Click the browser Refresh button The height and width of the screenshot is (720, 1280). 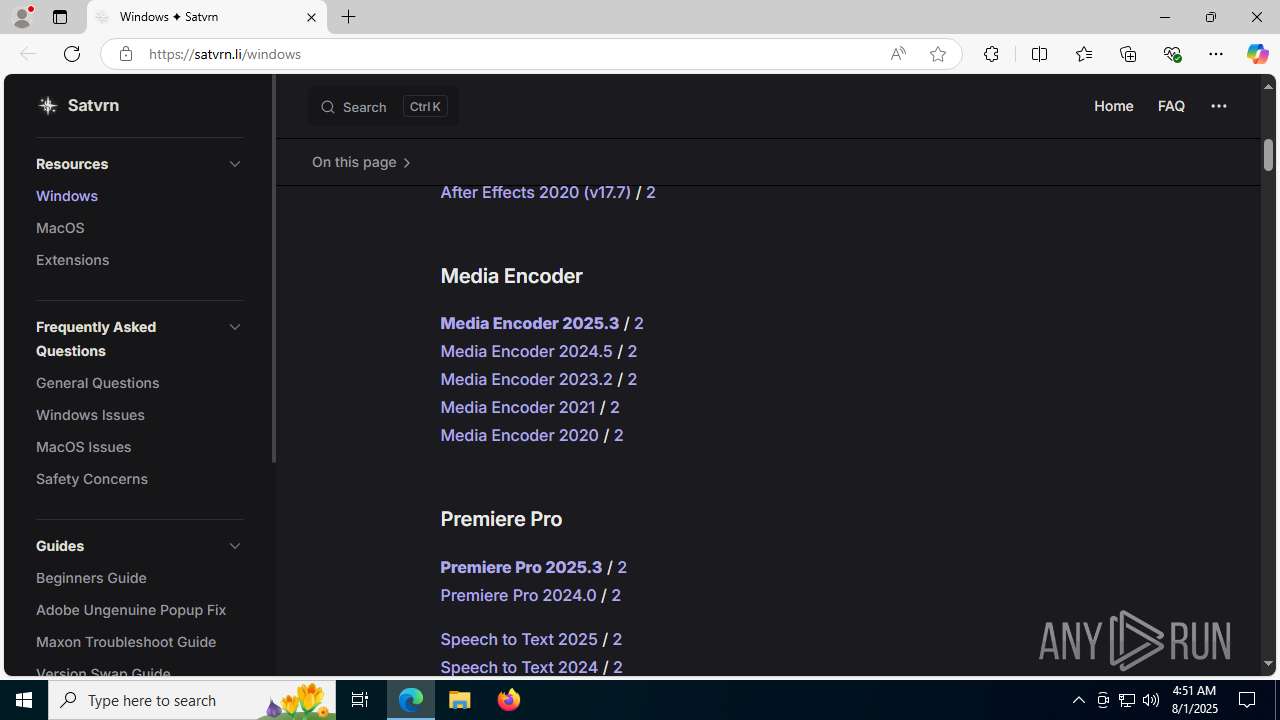(x=72, y=54)
